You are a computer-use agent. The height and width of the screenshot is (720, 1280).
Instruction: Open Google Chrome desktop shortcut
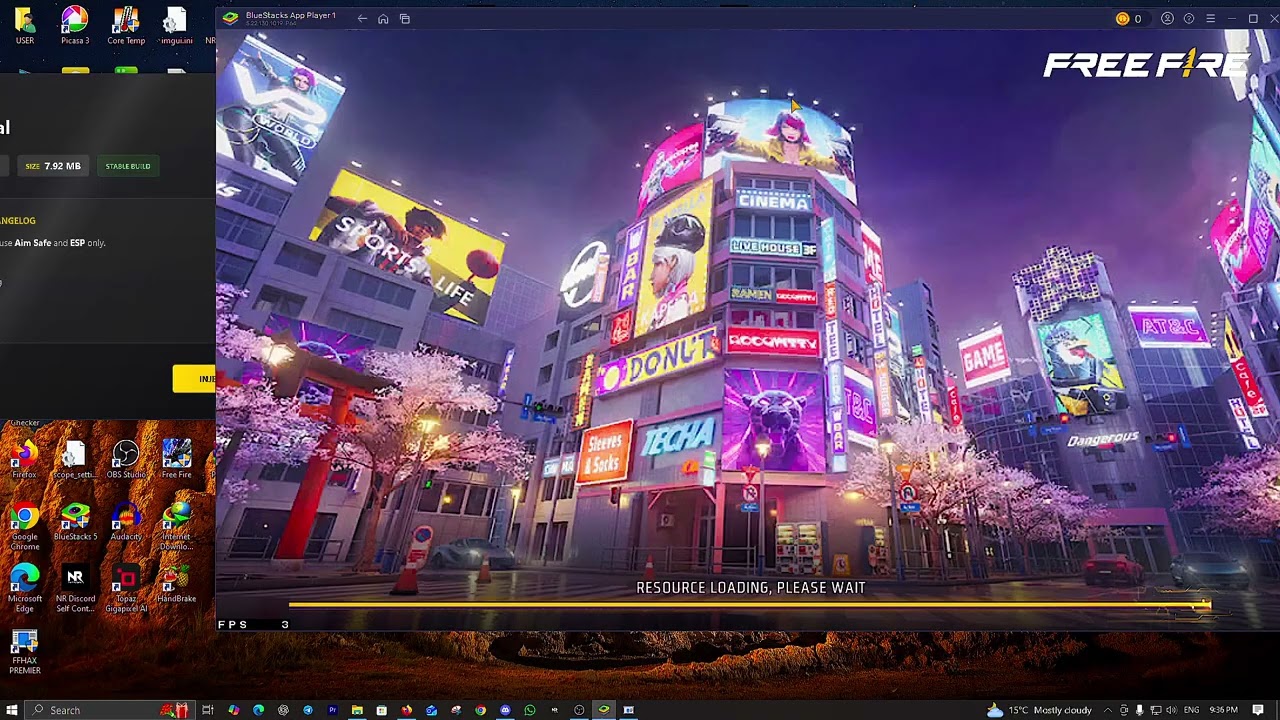tap(24, 527)
